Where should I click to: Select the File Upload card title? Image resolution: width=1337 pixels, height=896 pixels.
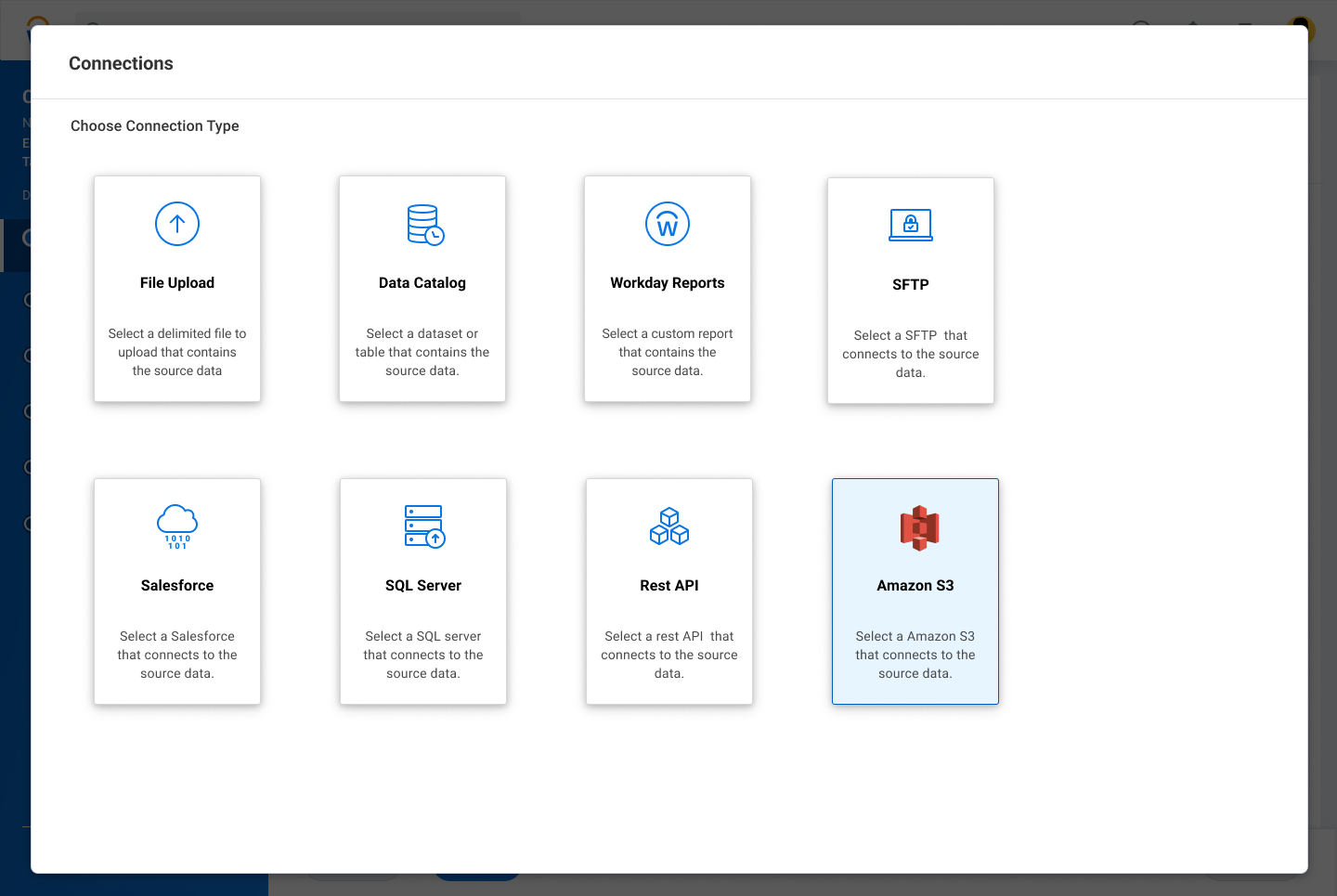177,283
